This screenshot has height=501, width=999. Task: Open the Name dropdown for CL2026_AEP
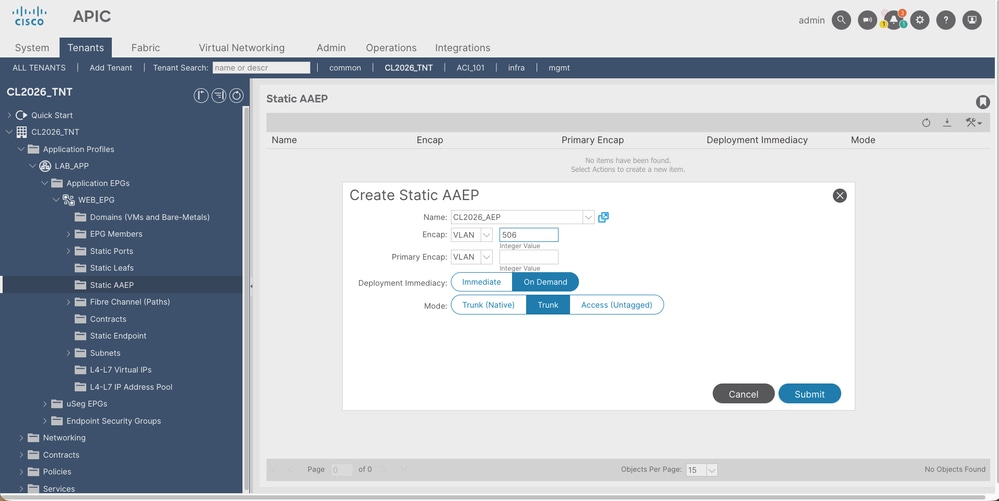coord(589,217)
